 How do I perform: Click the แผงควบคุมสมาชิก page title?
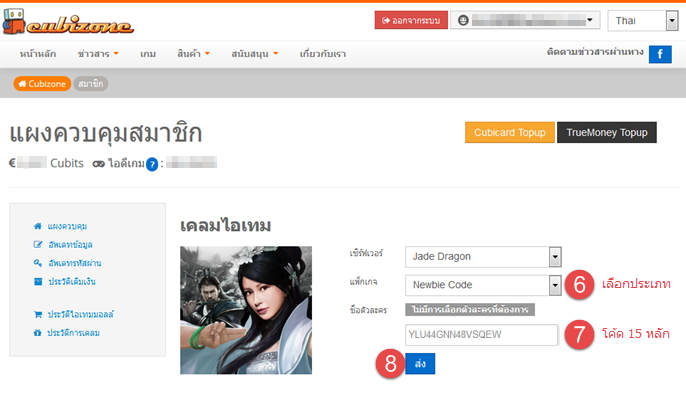click(x=105, y=133)
